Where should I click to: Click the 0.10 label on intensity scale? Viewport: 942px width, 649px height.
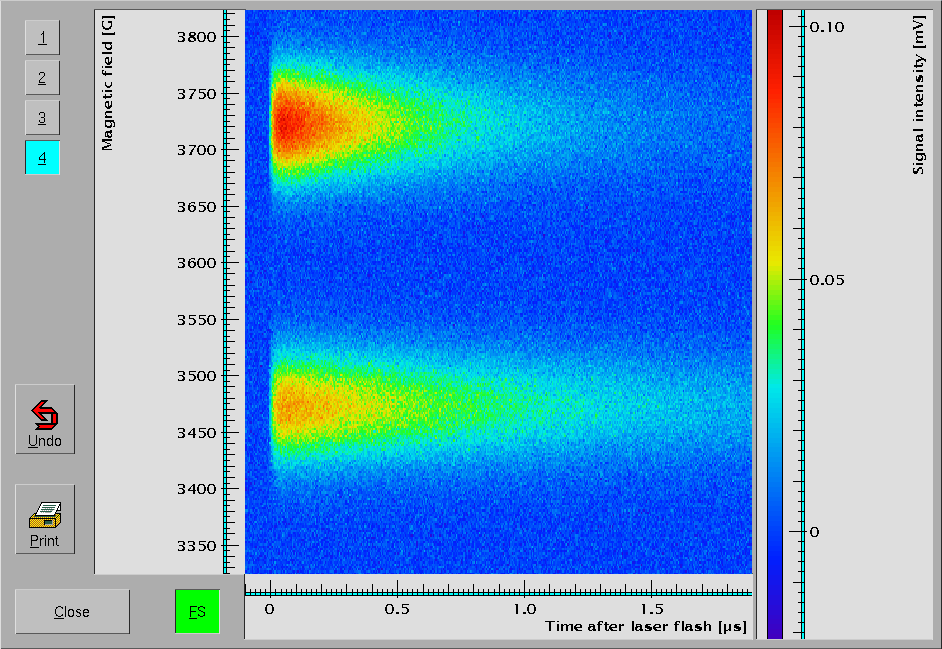pos(827,27)
